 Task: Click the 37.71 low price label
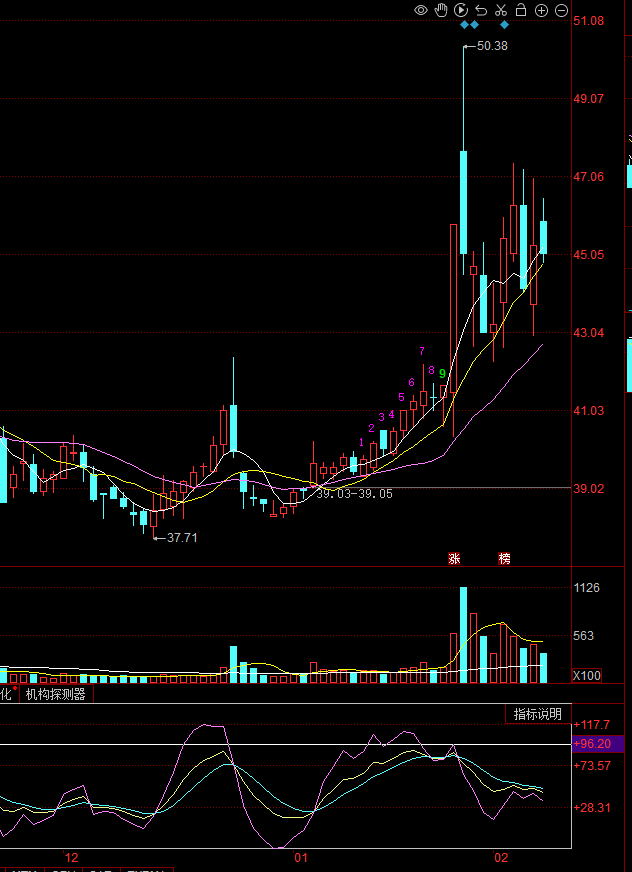pyautogui.click(x=182, y=538)
